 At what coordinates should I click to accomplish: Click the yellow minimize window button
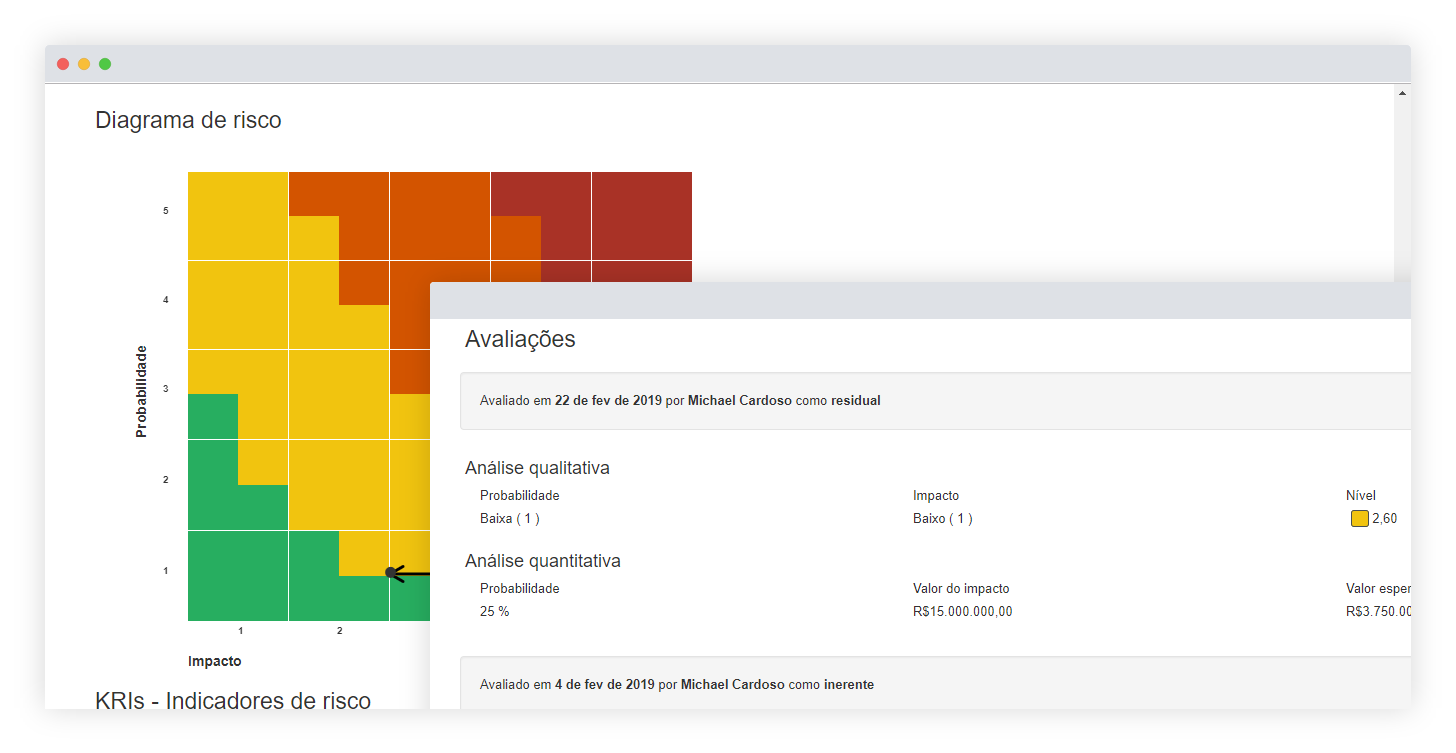click(x=84, y=64)
